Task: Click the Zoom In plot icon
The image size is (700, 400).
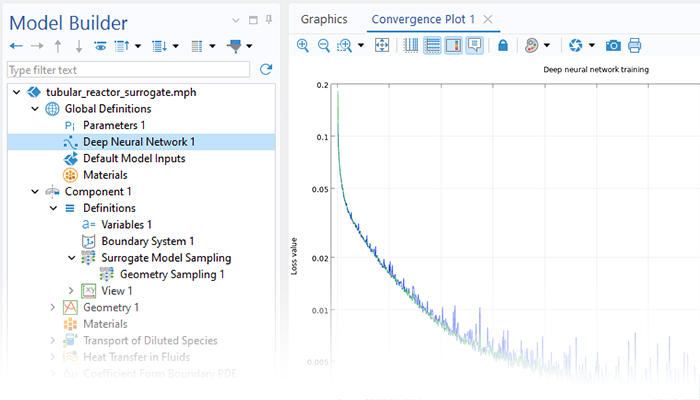Action: click(x=303, y=46)
